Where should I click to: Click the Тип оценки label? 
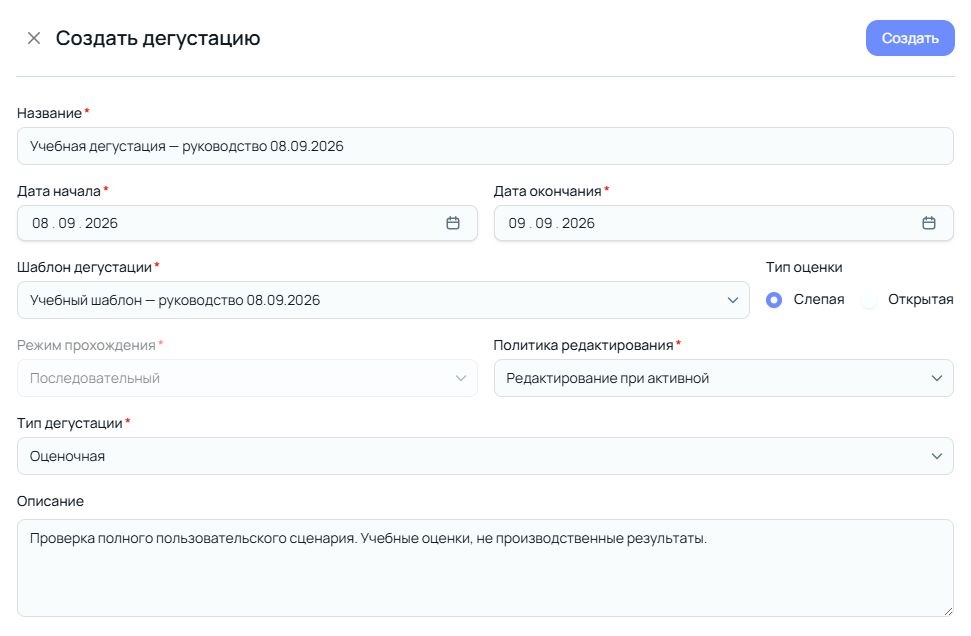pos(804,268)
